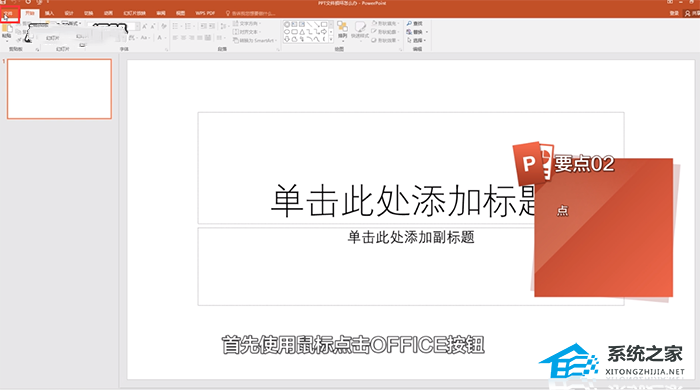
Task: Select the 开始 home tab
Action: pos(30,13)
